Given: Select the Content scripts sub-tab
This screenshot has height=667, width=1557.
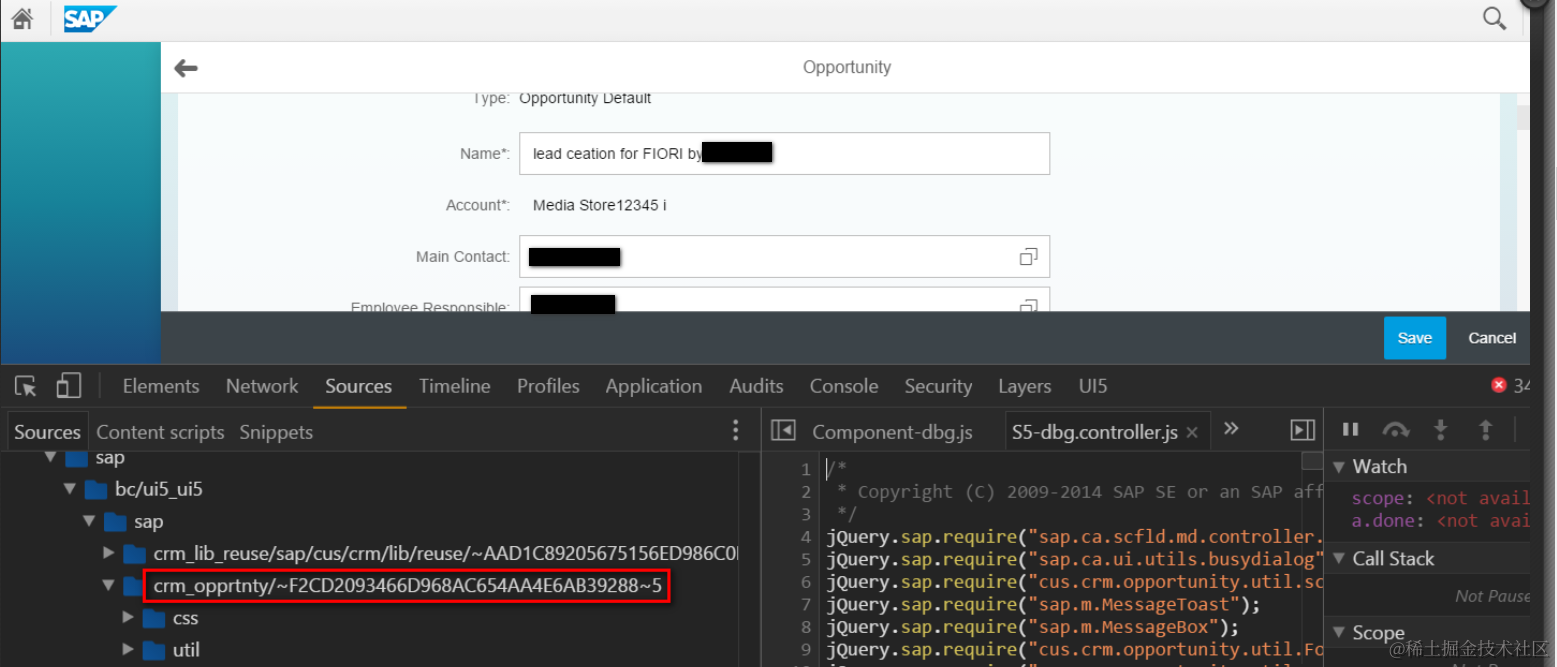Looking at the screenshot, I should [160, 432].
